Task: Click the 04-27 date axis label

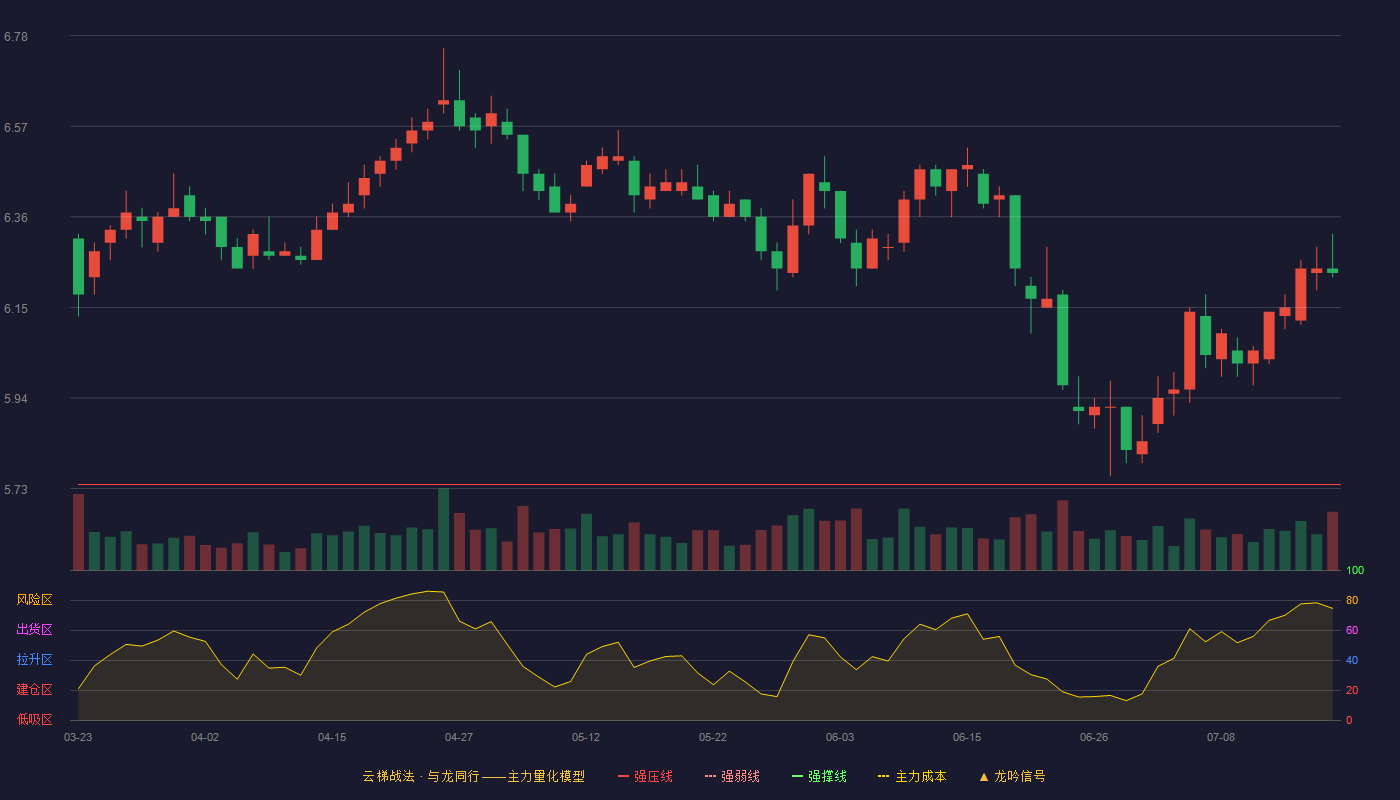Action: 459,737
